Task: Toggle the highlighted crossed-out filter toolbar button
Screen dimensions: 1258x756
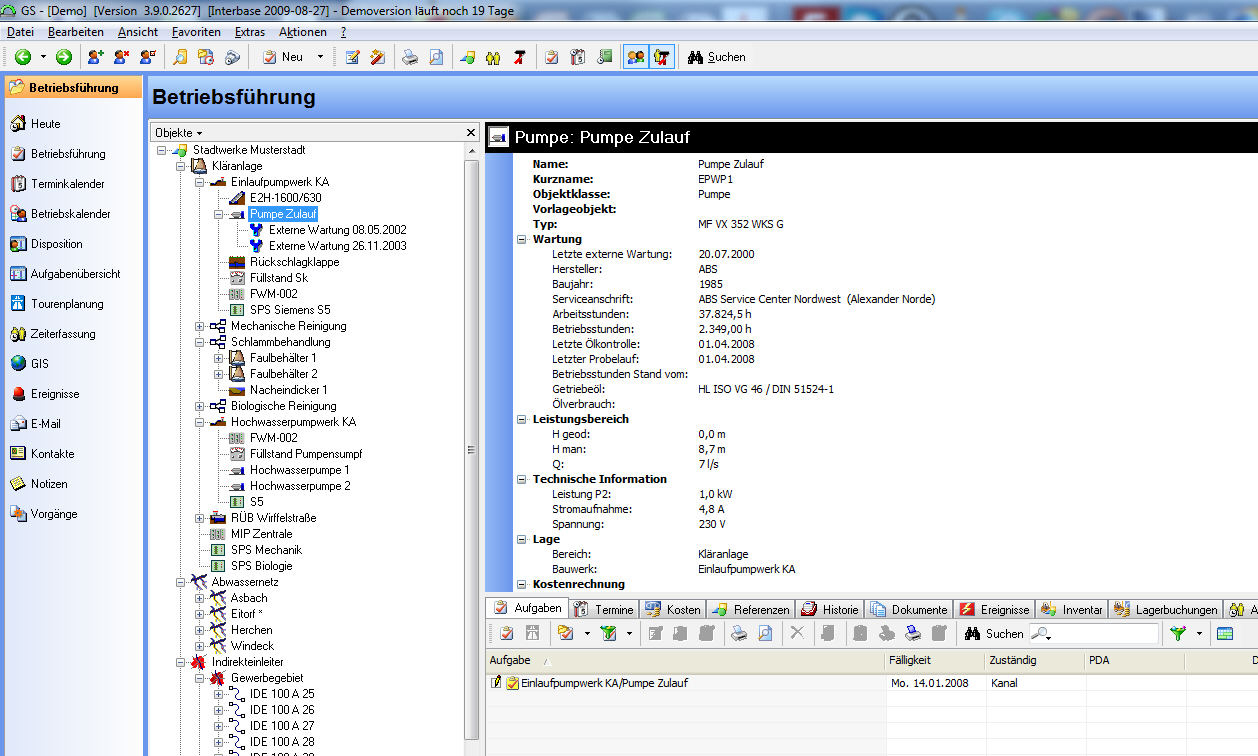Action: 661,57
